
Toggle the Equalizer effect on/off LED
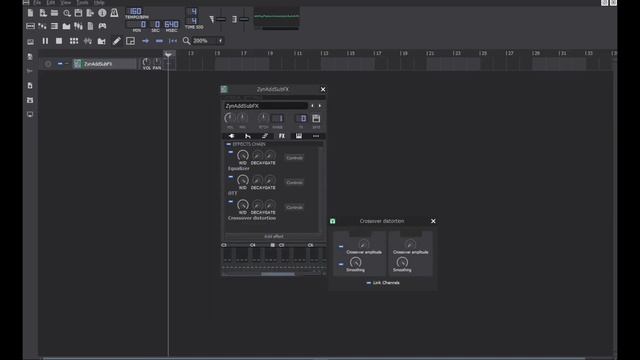[231, 152]
